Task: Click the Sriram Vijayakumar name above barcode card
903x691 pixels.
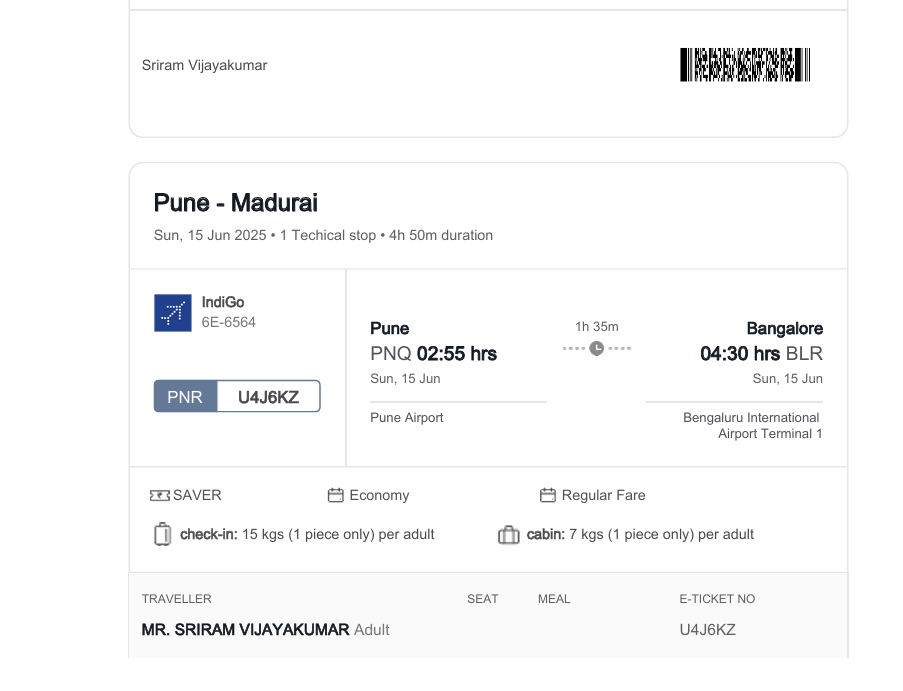Action: click(x=204, y=65)
